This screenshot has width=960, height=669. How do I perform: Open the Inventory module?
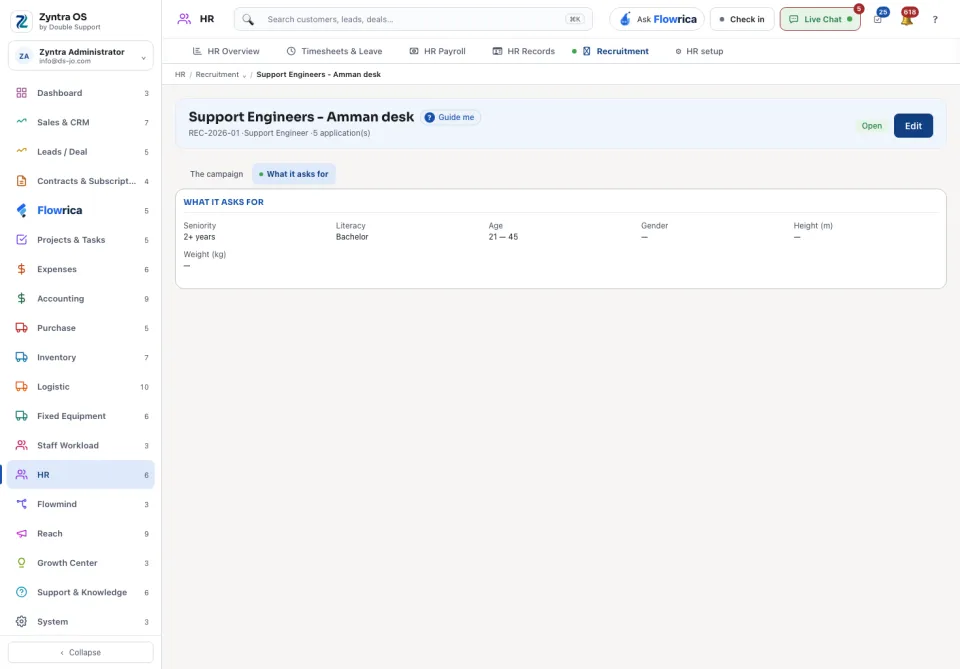point(81,357)
